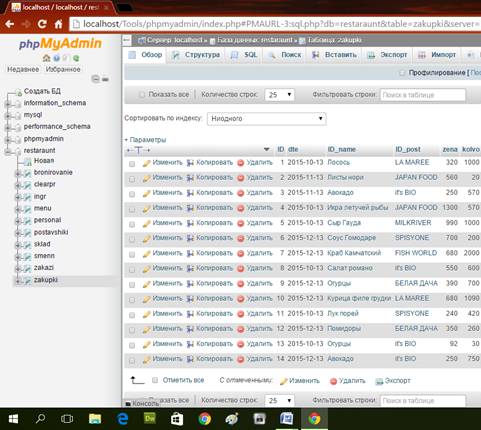The image size is (481, 430).
Task: Click the browser home icon
Action: click(58, 24)
